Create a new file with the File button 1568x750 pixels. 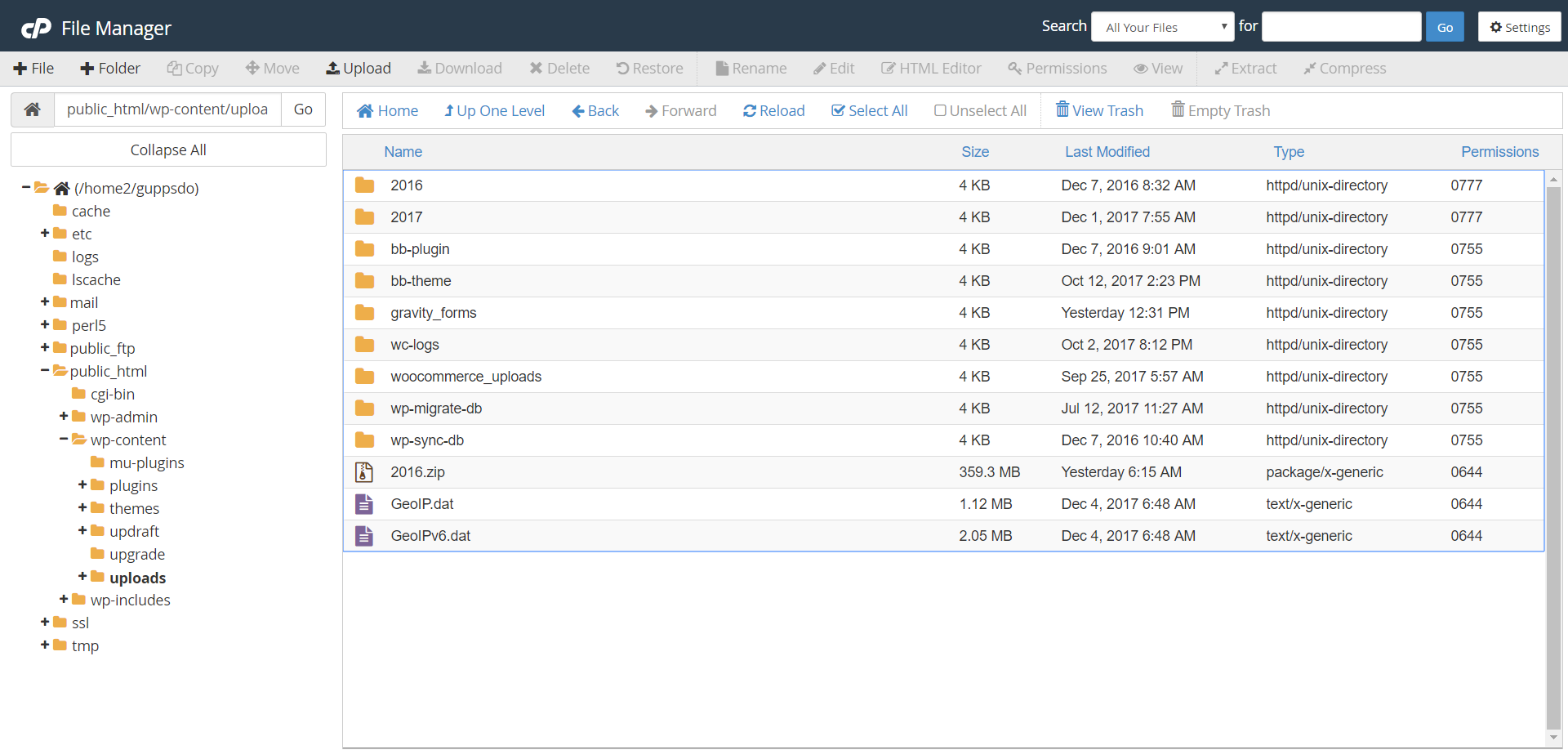[x=33, y=69]
